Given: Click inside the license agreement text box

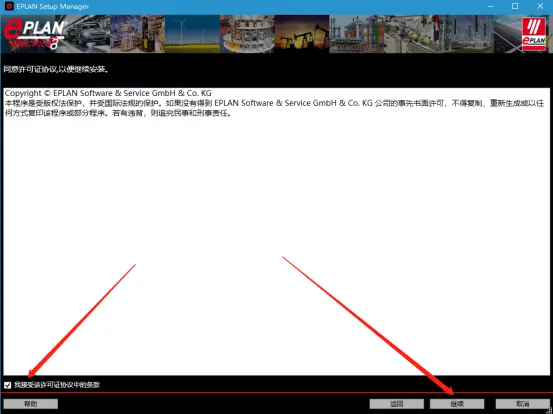Looking at the screenshot, I should (276, 232).
